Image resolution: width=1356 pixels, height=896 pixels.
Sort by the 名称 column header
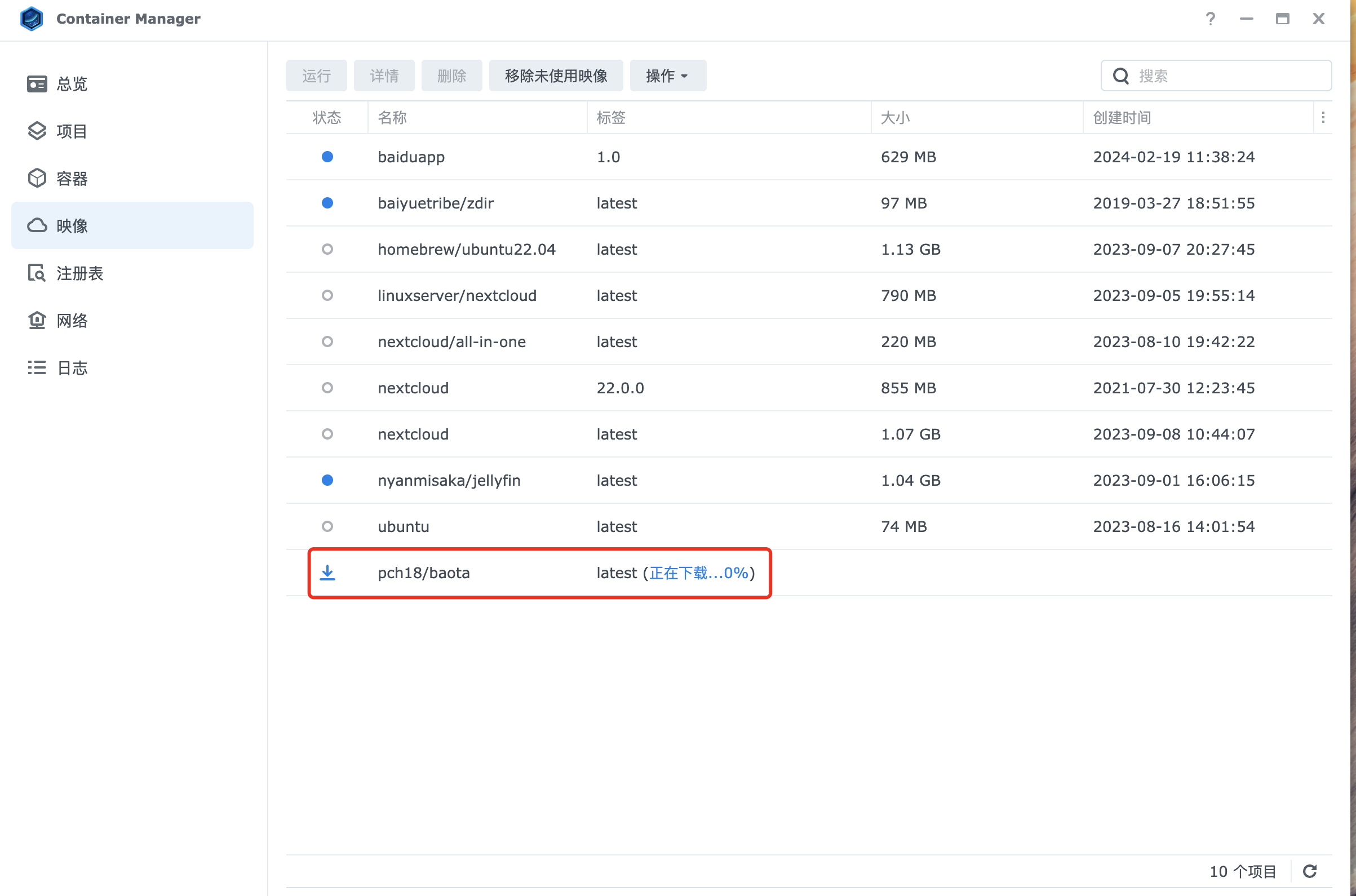(477, 118)
